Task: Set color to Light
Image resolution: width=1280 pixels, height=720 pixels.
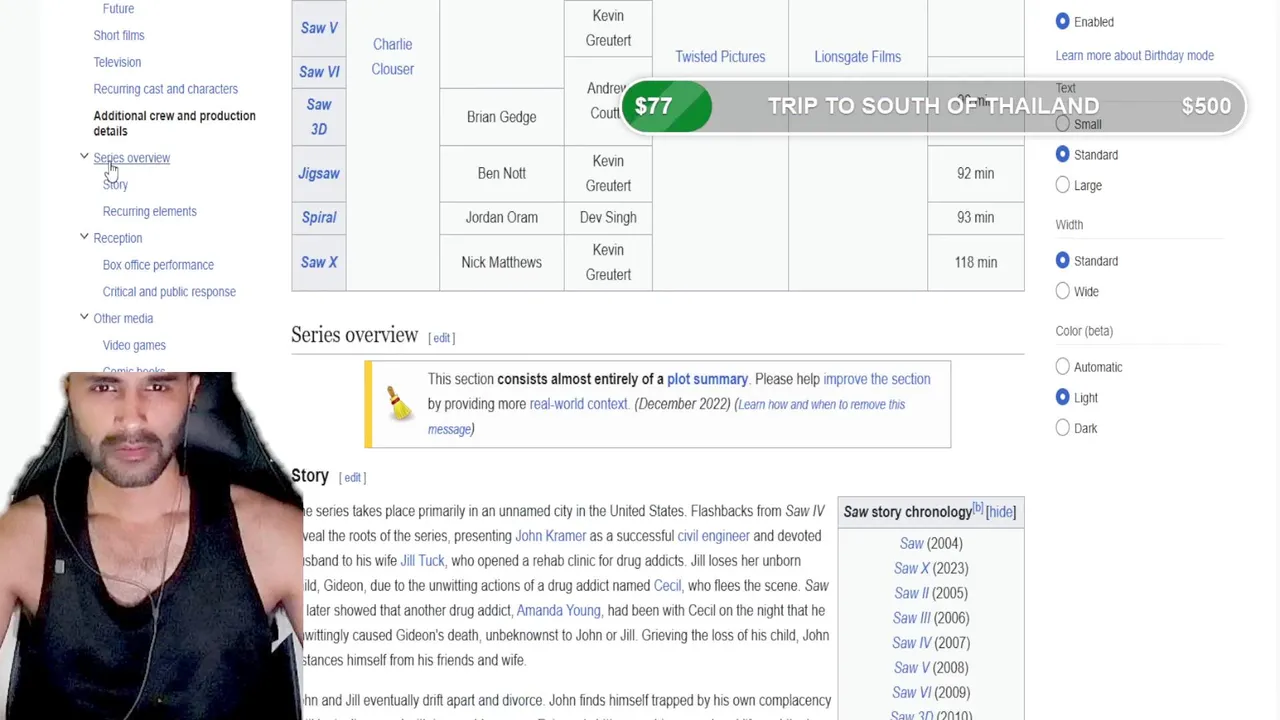Action: click(x=1062, y=397)
